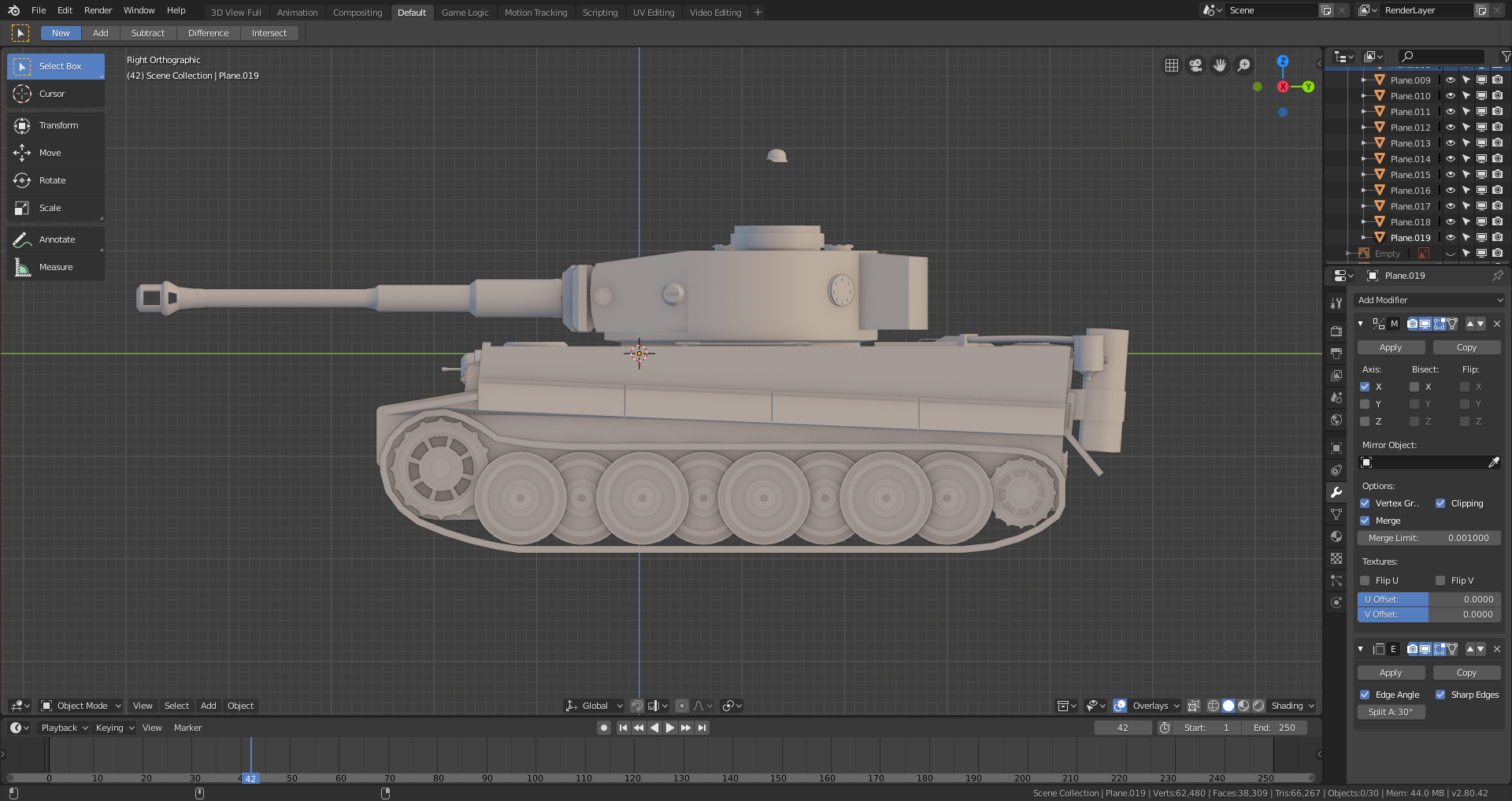Choose the Rotate tool
1512x801 pixels.
[56, 180]
